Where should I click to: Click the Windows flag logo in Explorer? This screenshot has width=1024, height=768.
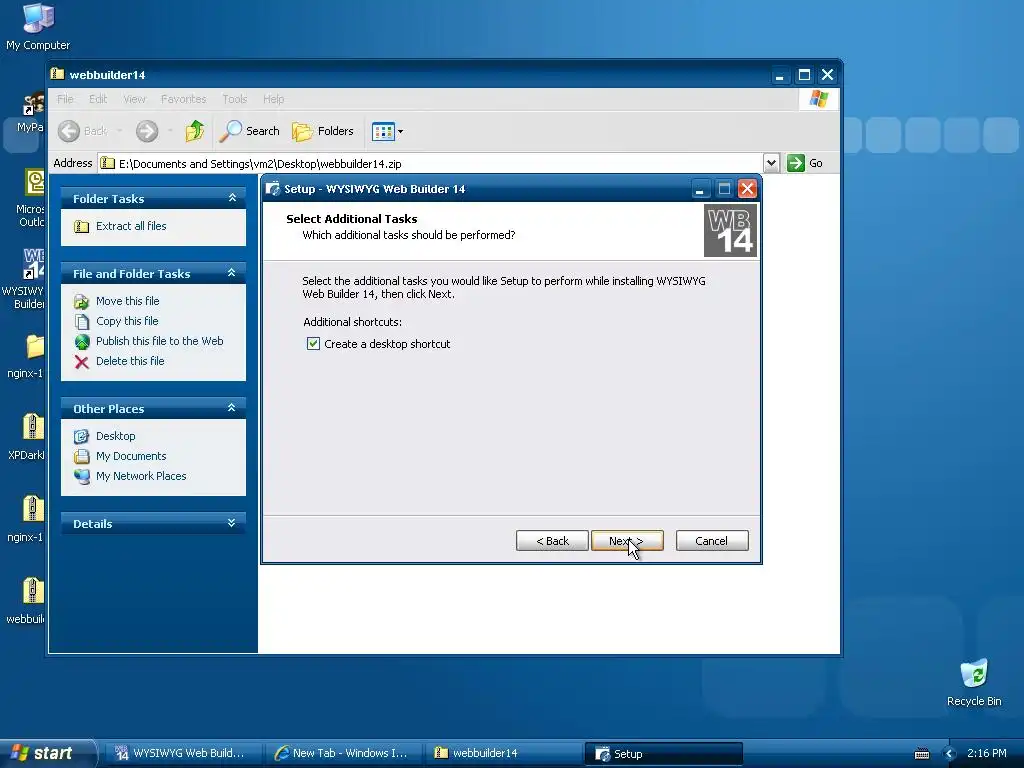(818, 99)
